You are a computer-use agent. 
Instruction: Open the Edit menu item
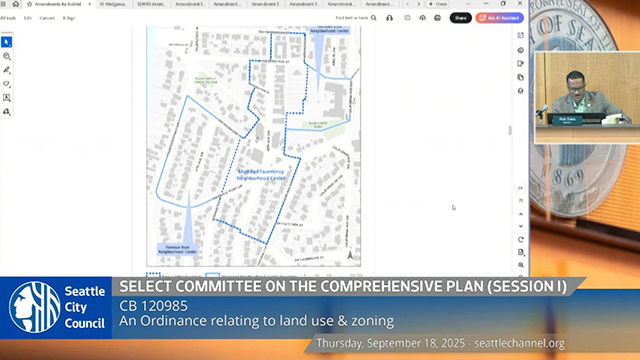coord(27,18)
